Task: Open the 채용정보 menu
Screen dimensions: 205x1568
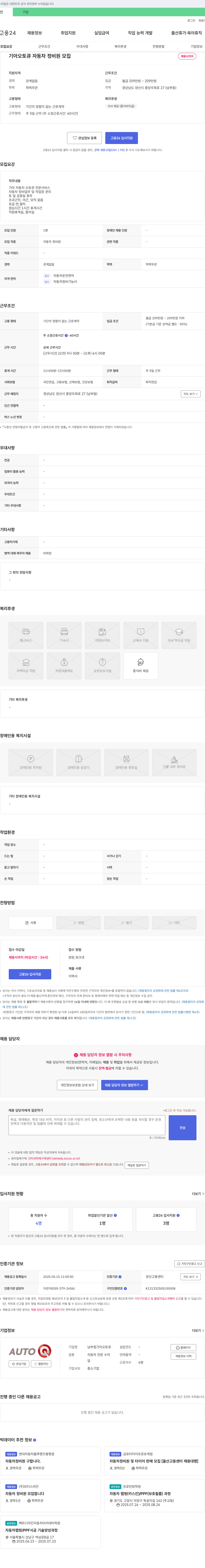Action: coord(35,33)
